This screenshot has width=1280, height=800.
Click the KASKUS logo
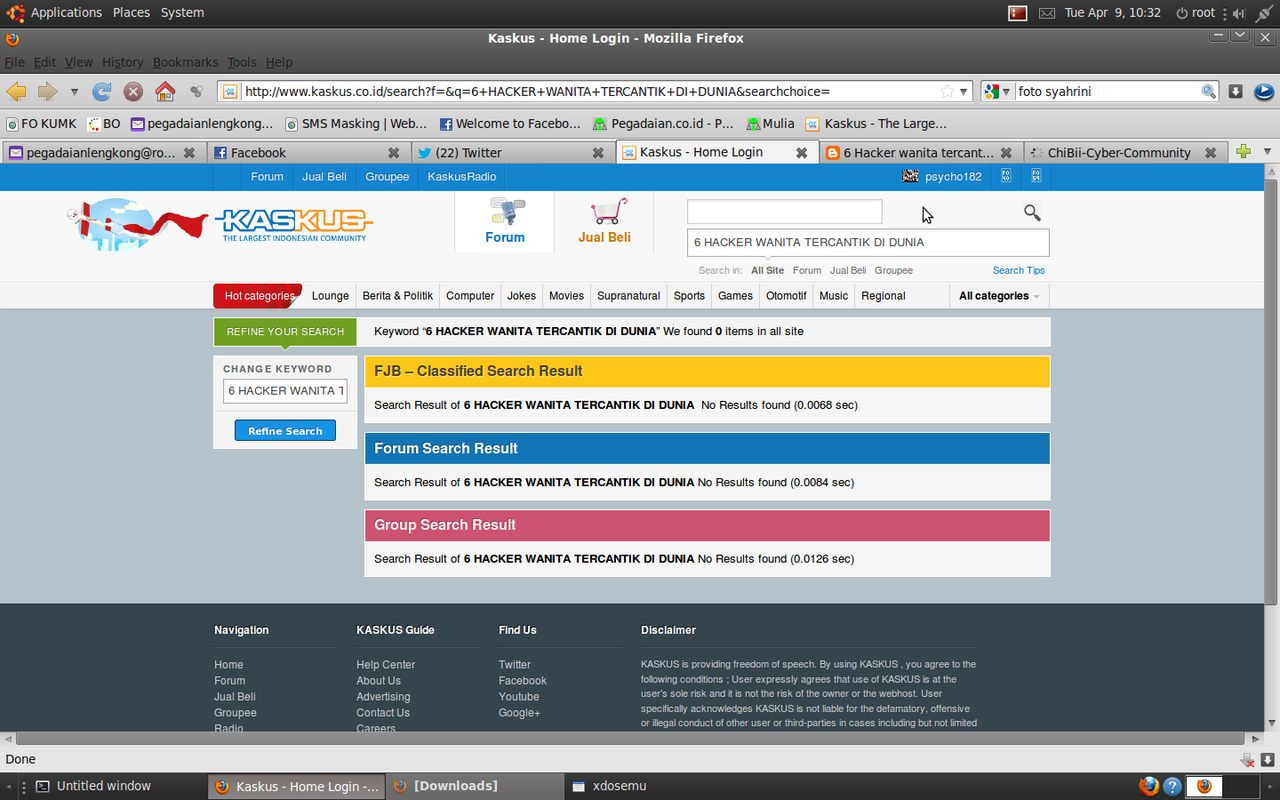click(294, 223)
